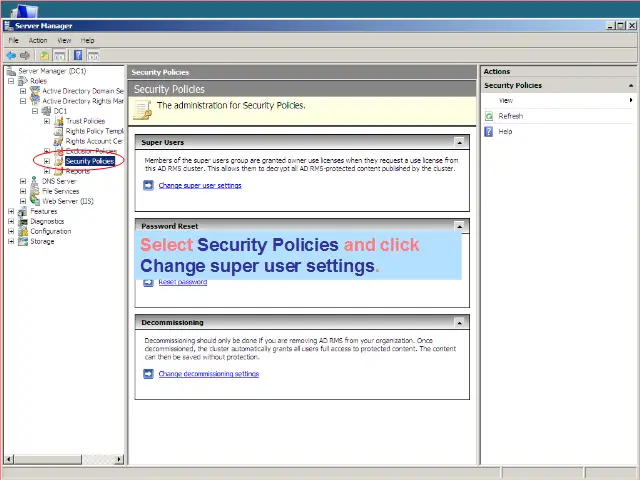
Task: Collapse the Password Reset section
Action: (460, 226)
